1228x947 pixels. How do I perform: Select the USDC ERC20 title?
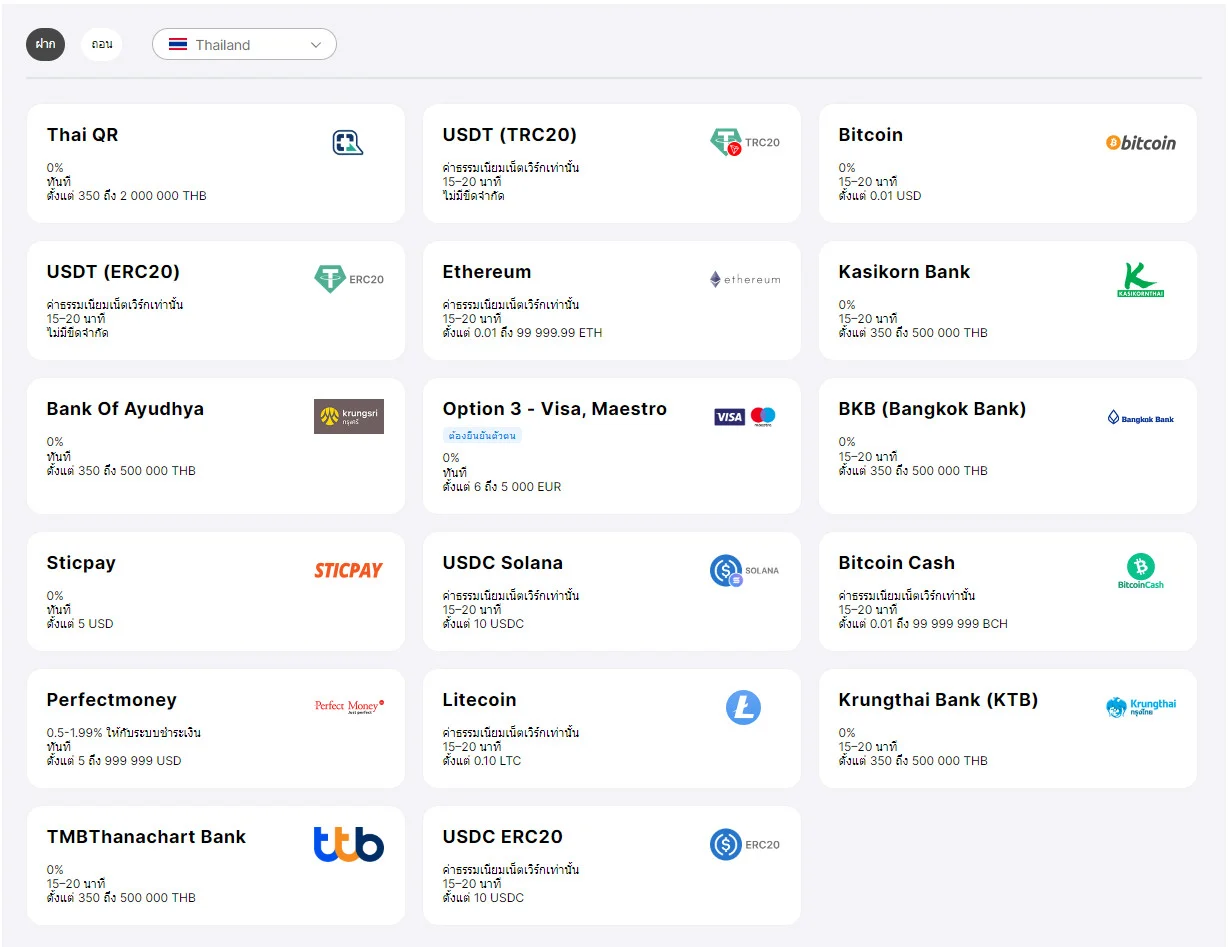click(503, 837)
